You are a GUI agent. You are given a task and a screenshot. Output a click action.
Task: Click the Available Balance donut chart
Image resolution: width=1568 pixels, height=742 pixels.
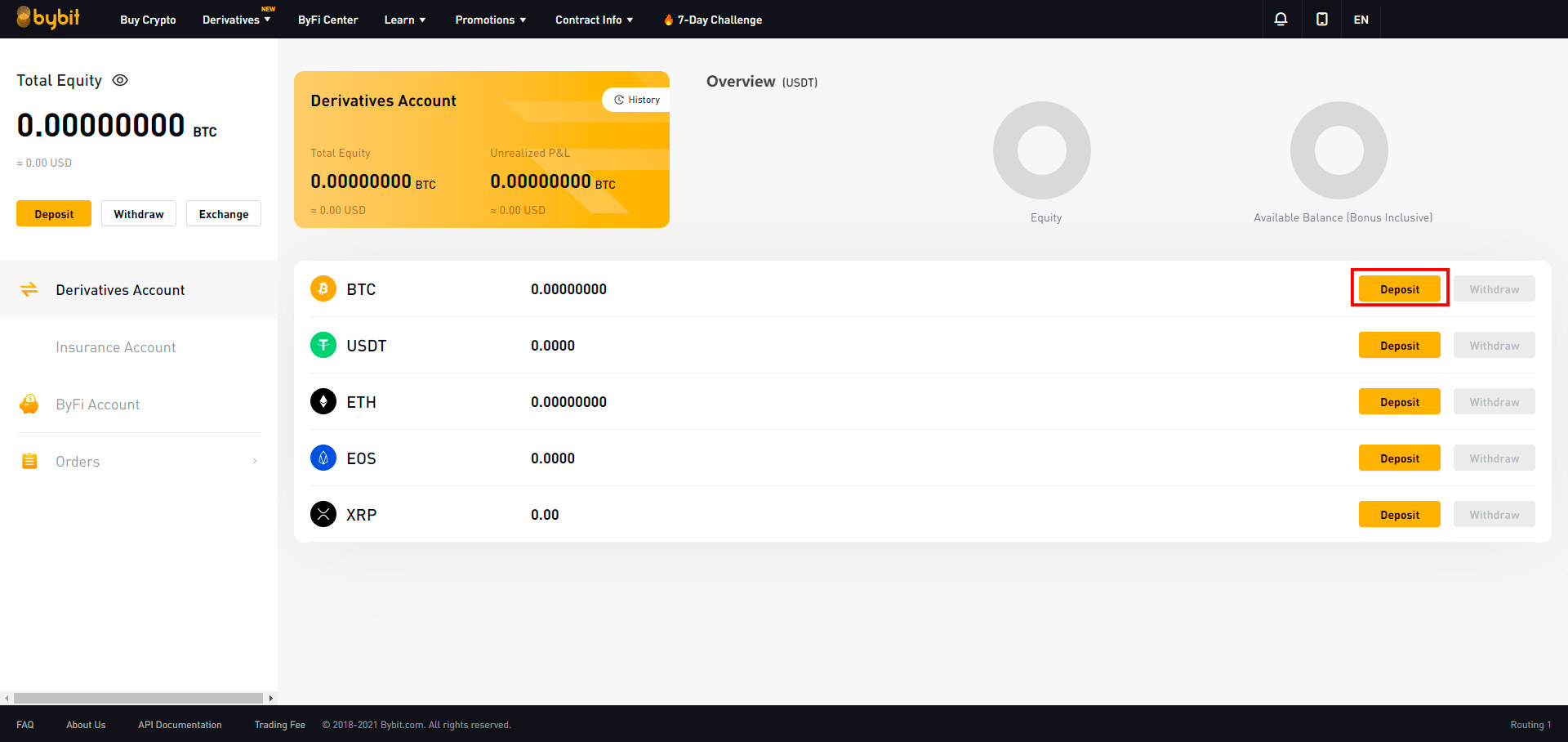[1339, 150]
